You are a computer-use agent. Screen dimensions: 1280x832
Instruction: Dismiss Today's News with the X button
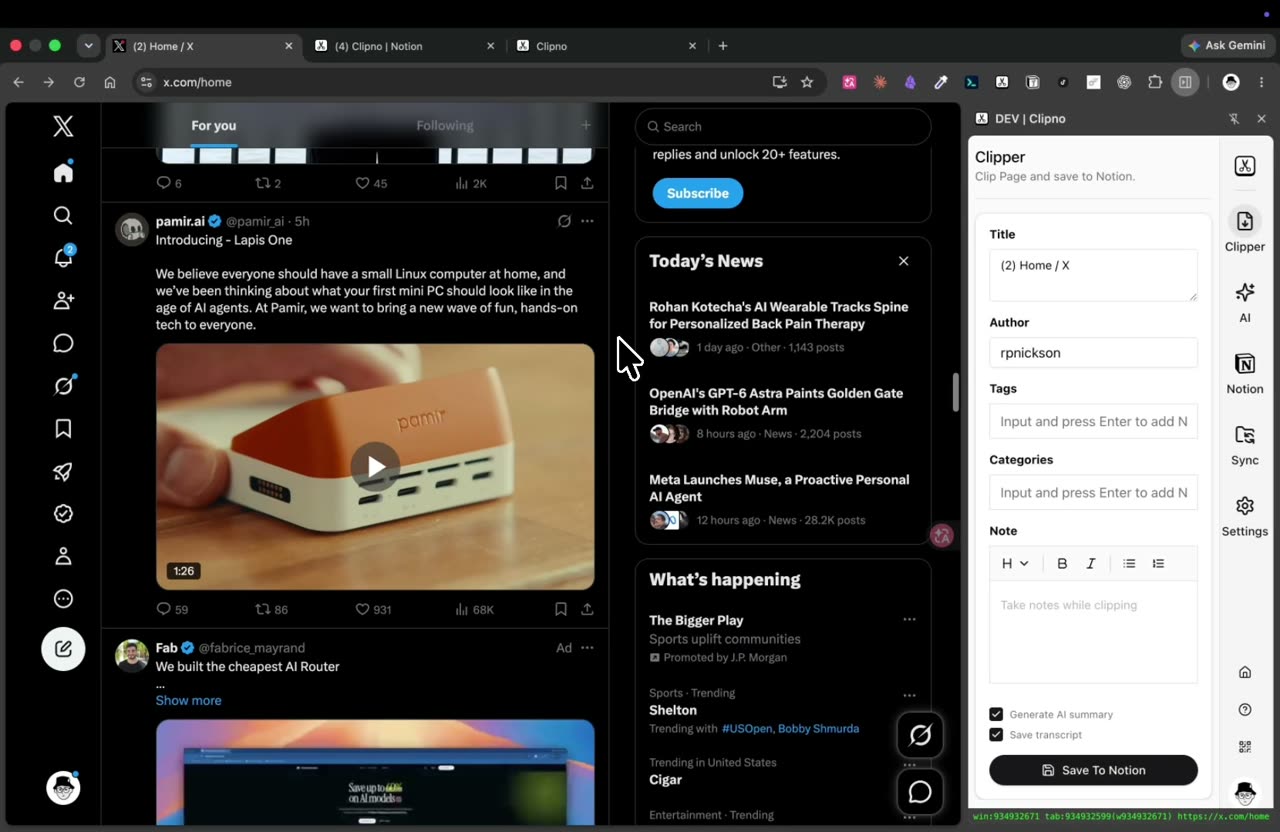click(903, 261)
